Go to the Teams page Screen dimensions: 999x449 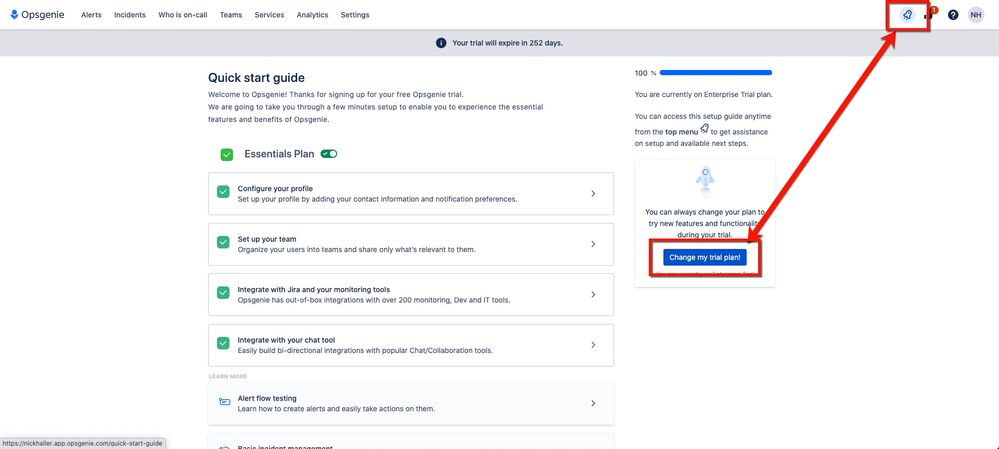pos(231,15)
